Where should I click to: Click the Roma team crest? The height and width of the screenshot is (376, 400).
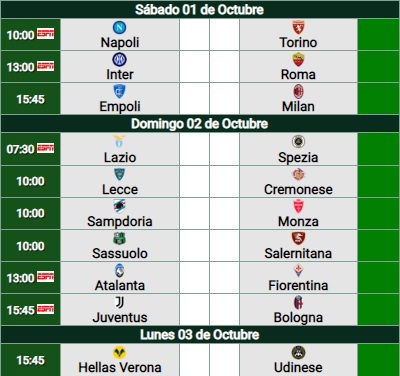pos(298,59)
